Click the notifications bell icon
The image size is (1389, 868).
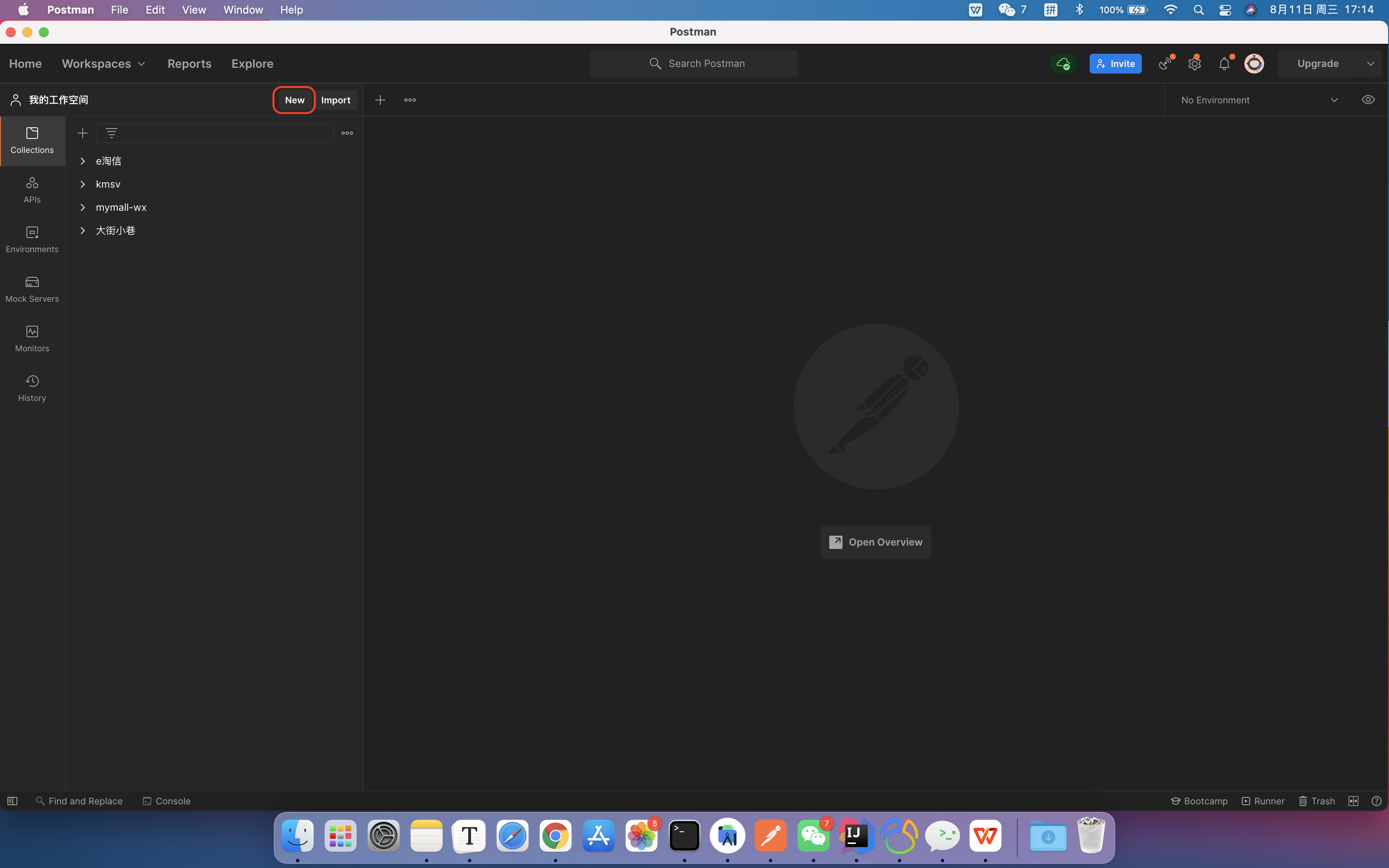1224,64
